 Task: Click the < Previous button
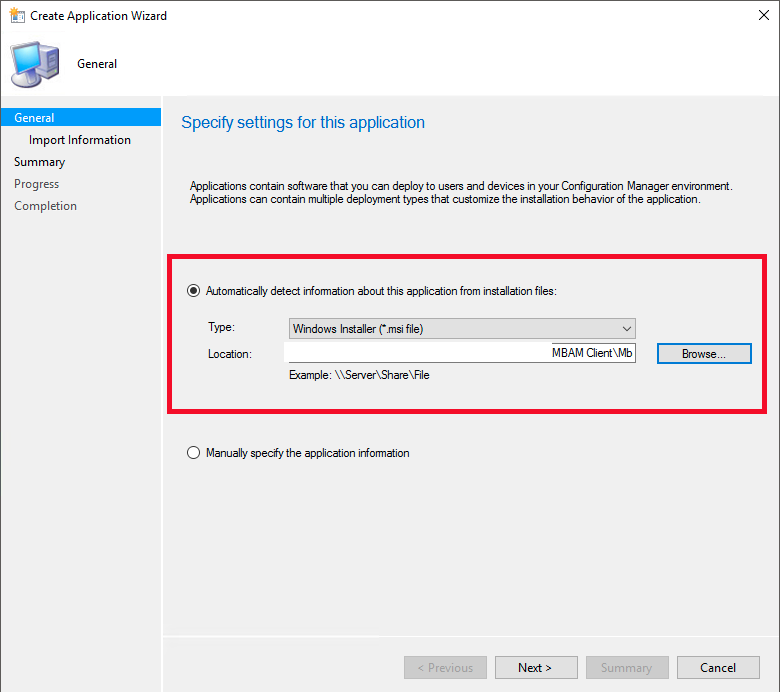445,668
